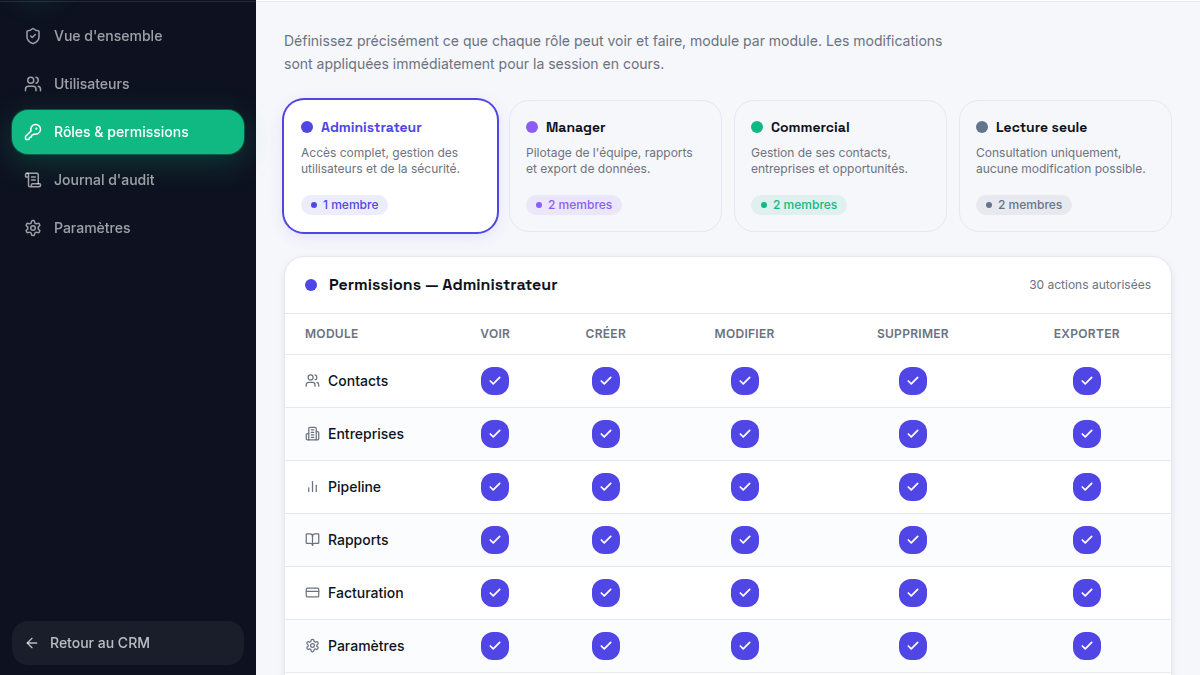Click the gray dot on Lecture seule card
This screenshot has height=675, width=1200.
coord(982,127)
